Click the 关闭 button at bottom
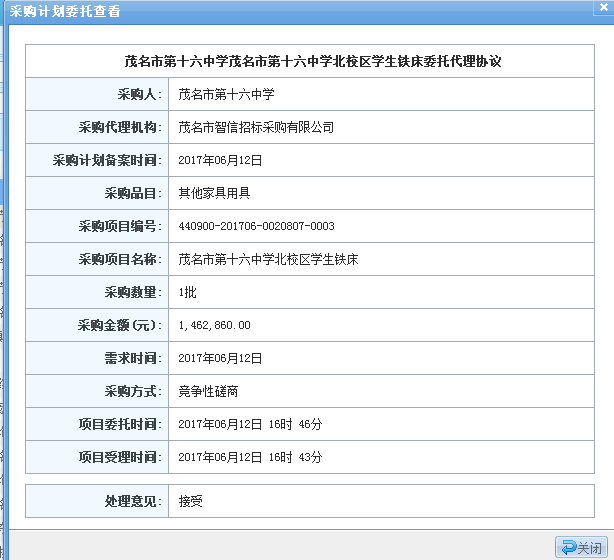Viewport: 614px width, 560px height. pos(580,547)
